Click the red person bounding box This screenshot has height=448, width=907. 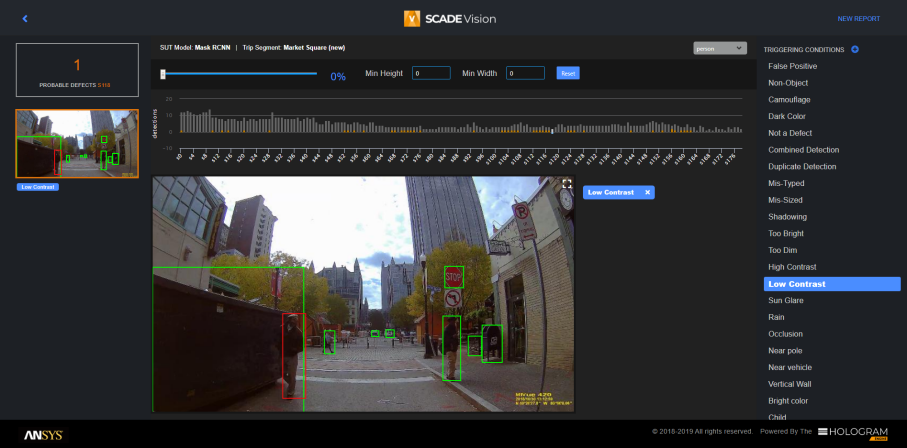293,356
